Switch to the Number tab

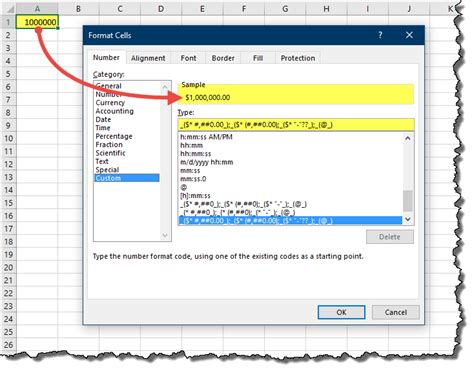point(106,57)
